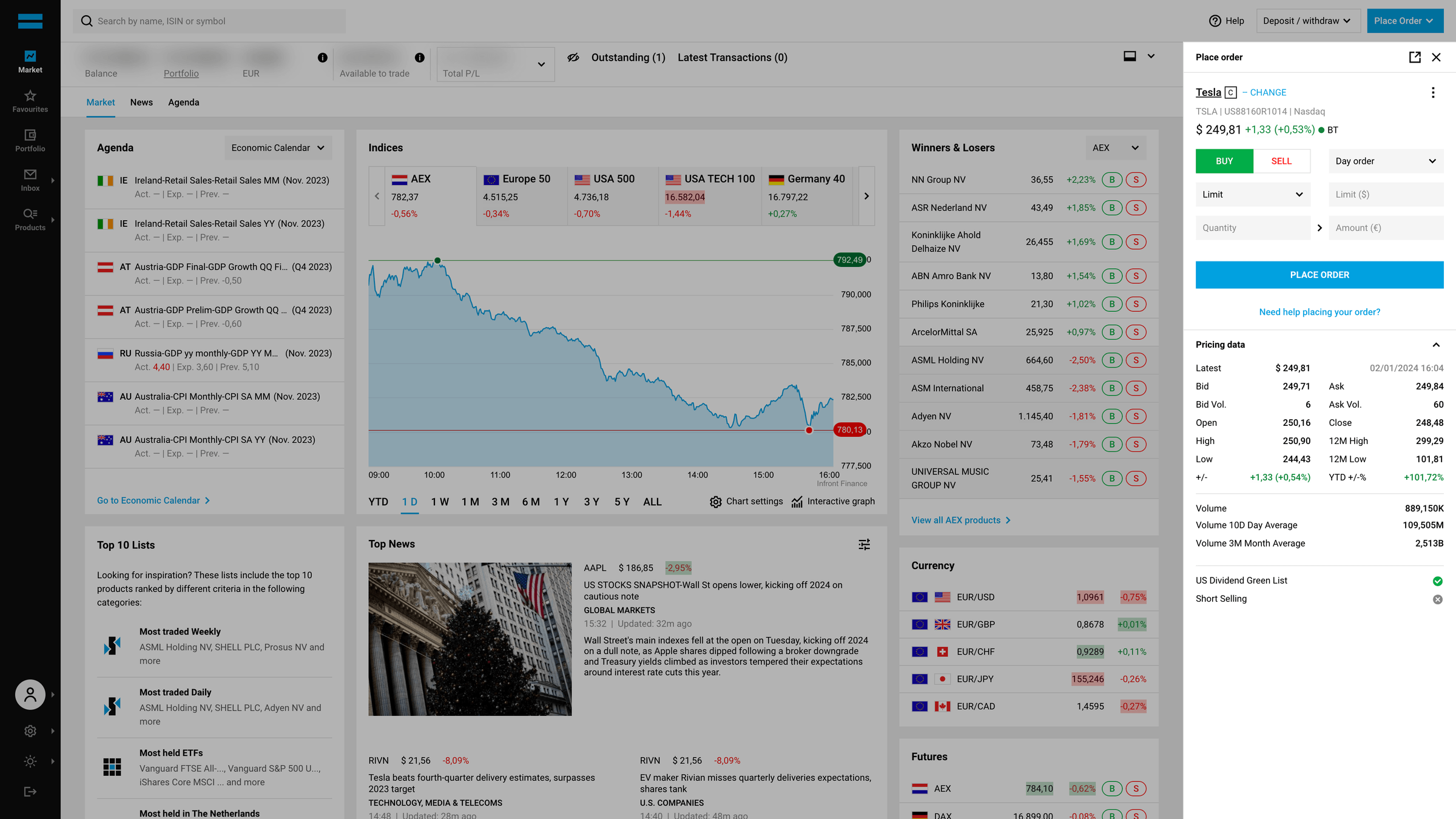Pop out the Place order panel
This screenshot has height=819, width=1456.
click(x=1415, y=57)
